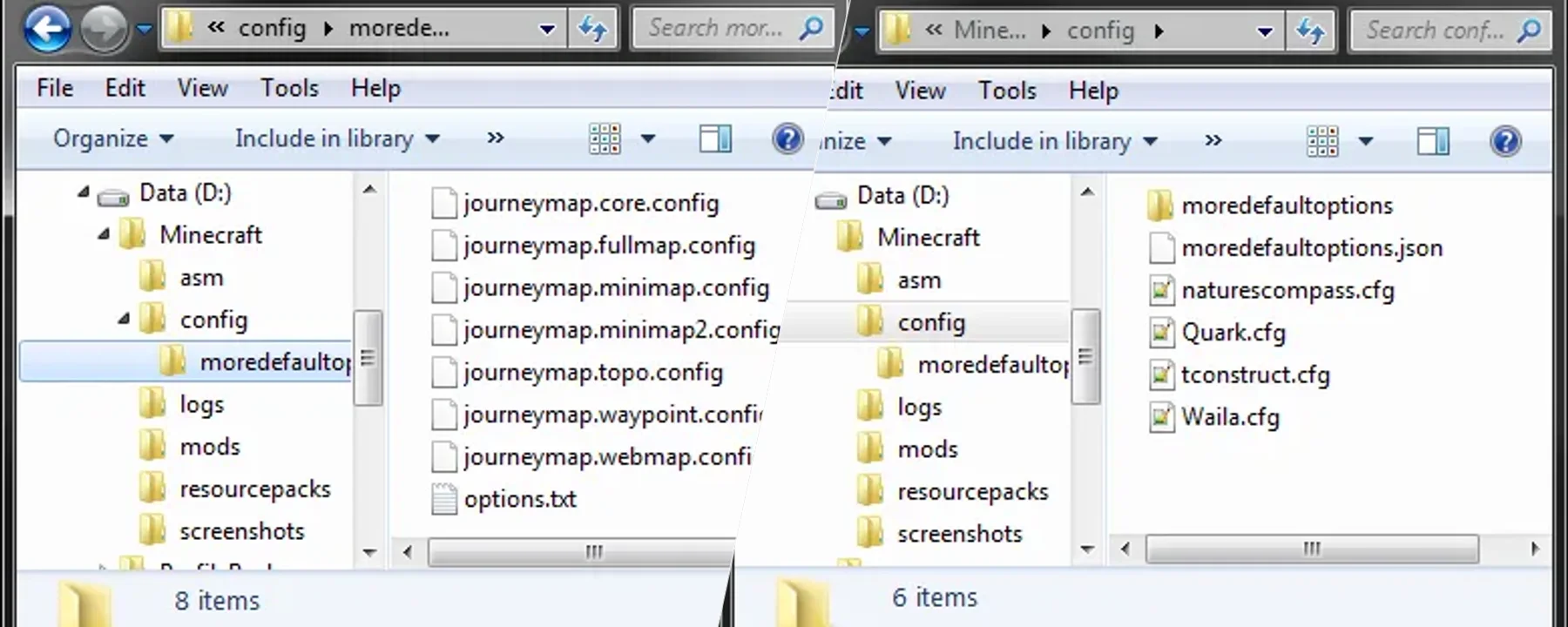Select the tconstruct.cfg file icon
1568x627 pixels.
[x=1161, y=375]
